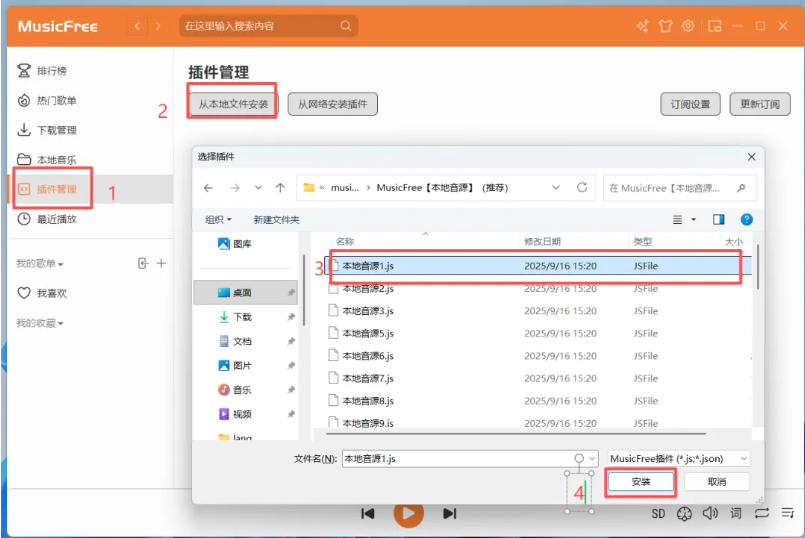The height and width of the screenshot is (538, 805).
Task: Click 取消 cancel button
Action: (x=717, y=482)
